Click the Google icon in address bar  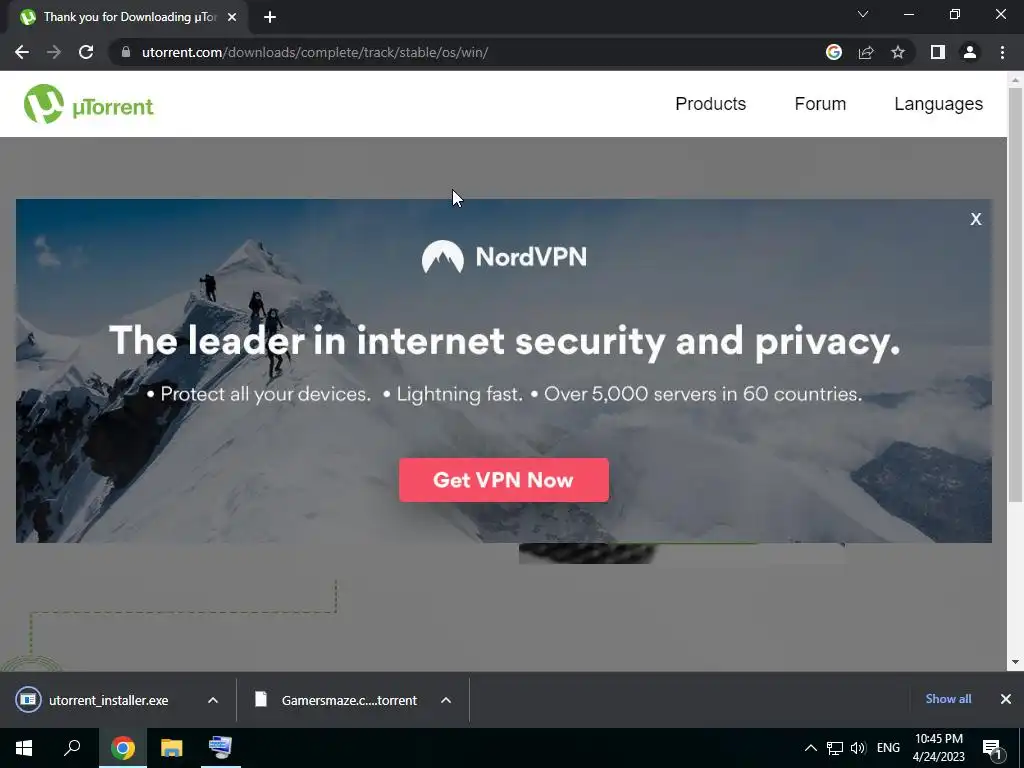pyautogui.click(x=834, y=52)
